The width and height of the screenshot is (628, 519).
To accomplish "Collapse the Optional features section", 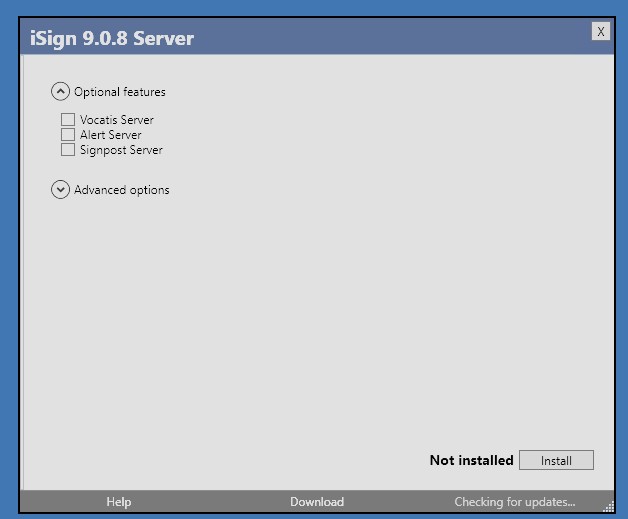I will [x=60, y=92].
